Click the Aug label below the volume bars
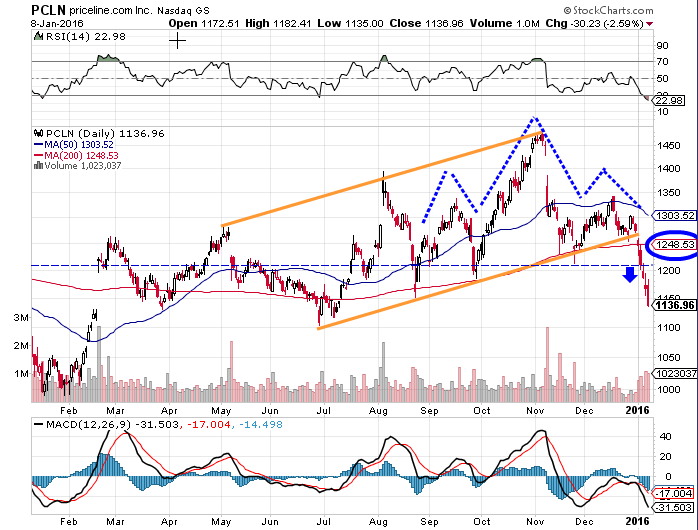This screenshot has height=530, width=698. pos(378,410)
